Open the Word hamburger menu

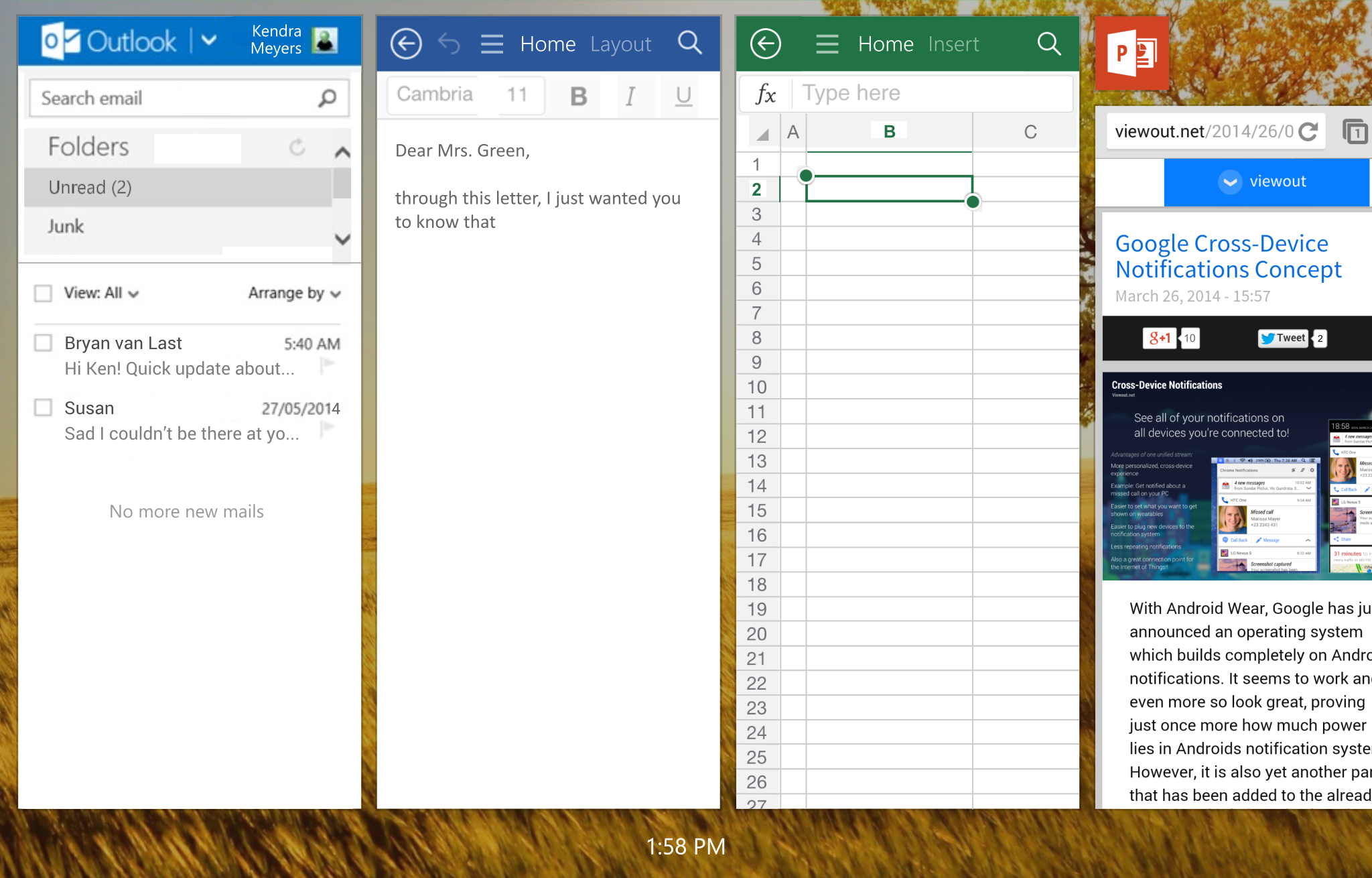point(492,44)
